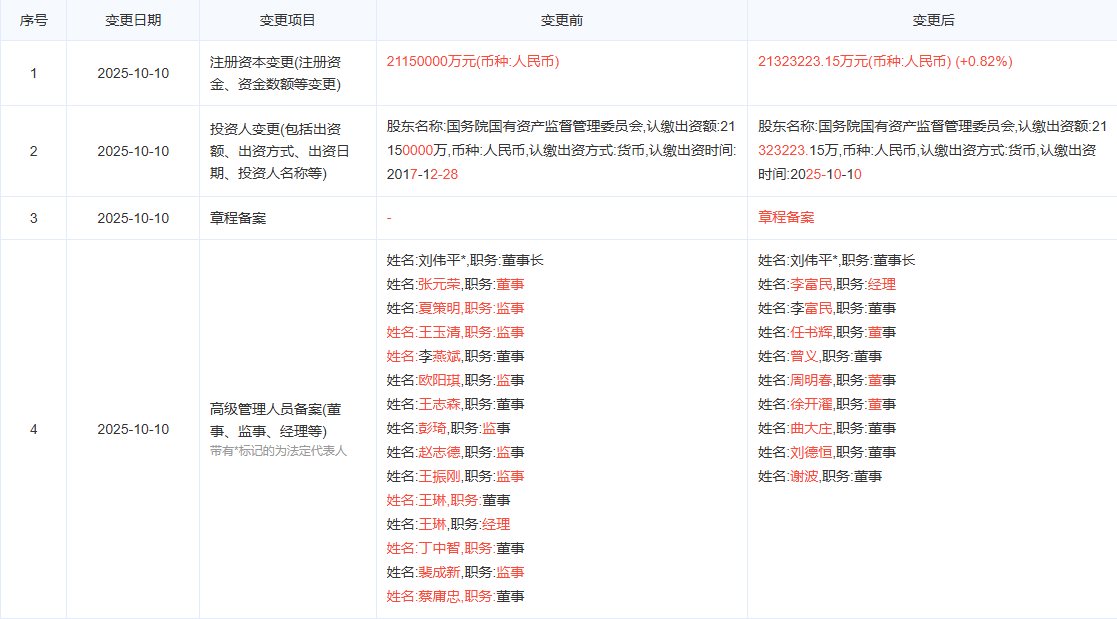The width and height of the screenshot is (1117, 619).
Task: Click the 注册资本变更 item in row 1
Action: [x=276, y=73]
